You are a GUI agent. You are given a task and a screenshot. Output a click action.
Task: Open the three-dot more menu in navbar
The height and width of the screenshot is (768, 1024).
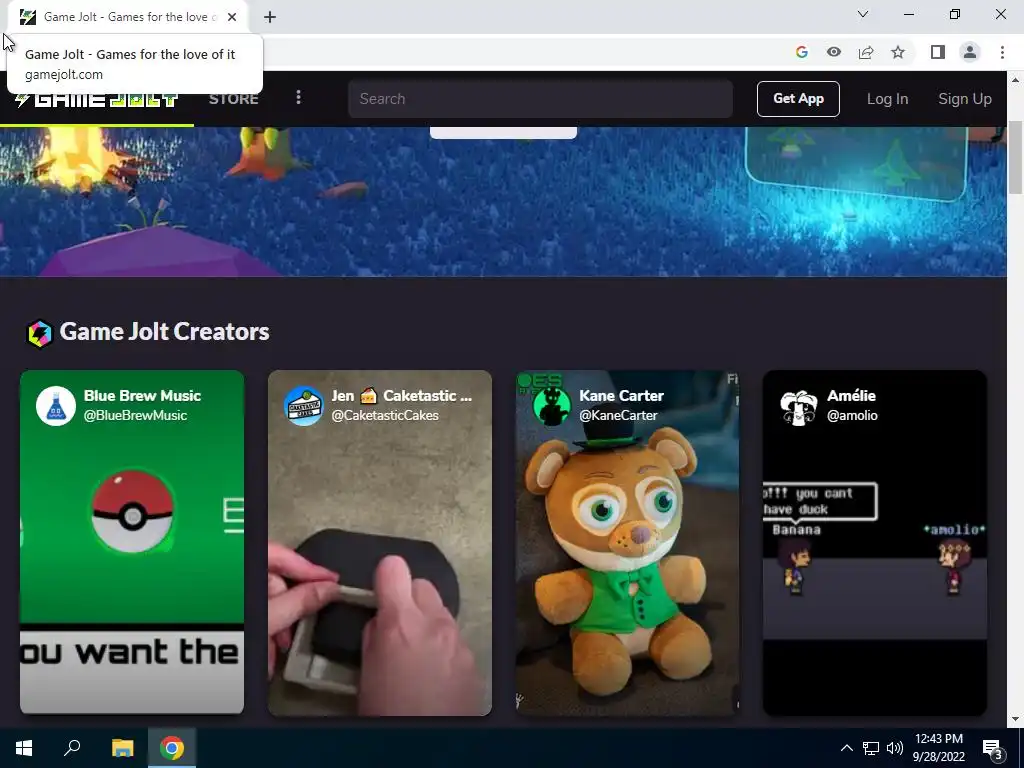[298, 98]
